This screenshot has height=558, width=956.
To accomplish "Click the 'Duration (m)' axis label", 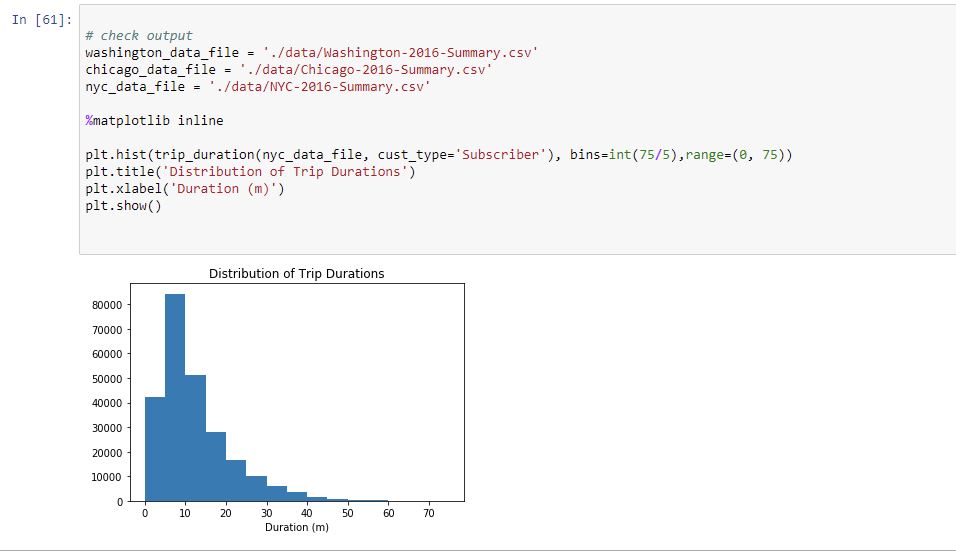I will point(296,528).
